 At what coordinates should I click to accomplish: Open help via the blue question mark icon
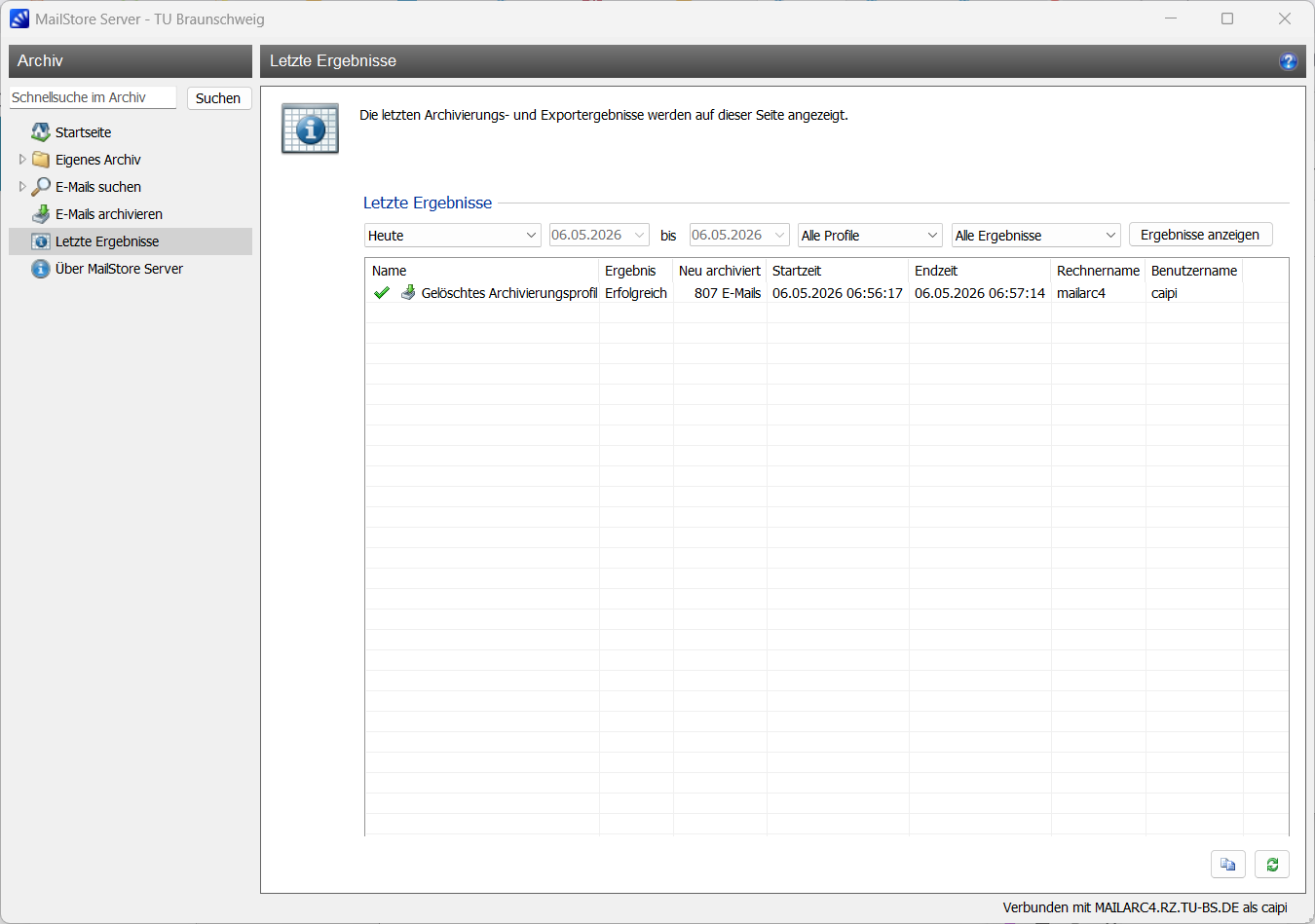(x=1288, y=61)
